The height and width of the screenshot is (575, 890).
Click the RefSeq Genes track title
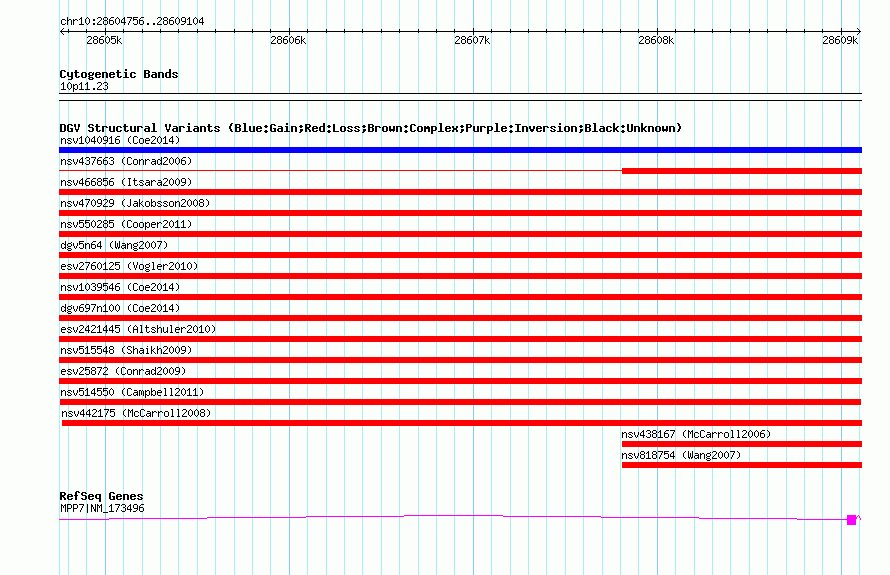coord(101,496)
